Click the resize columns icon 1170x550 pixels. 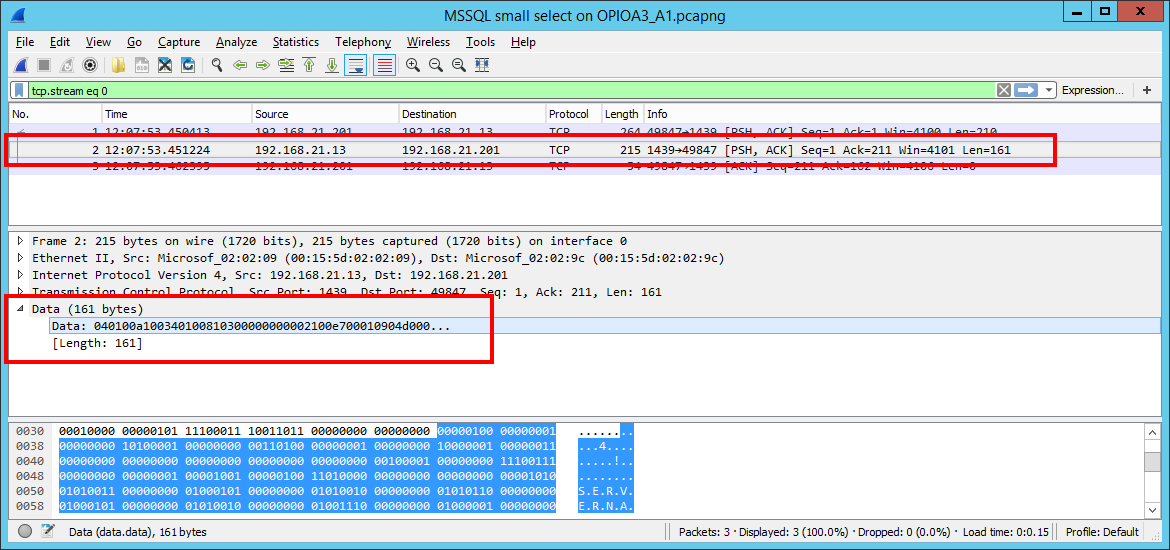pos(482,65)
